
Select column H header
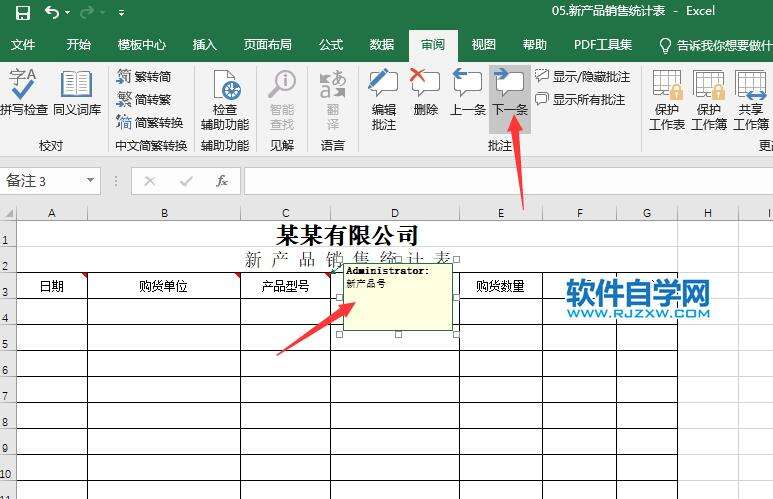point(708,213)
